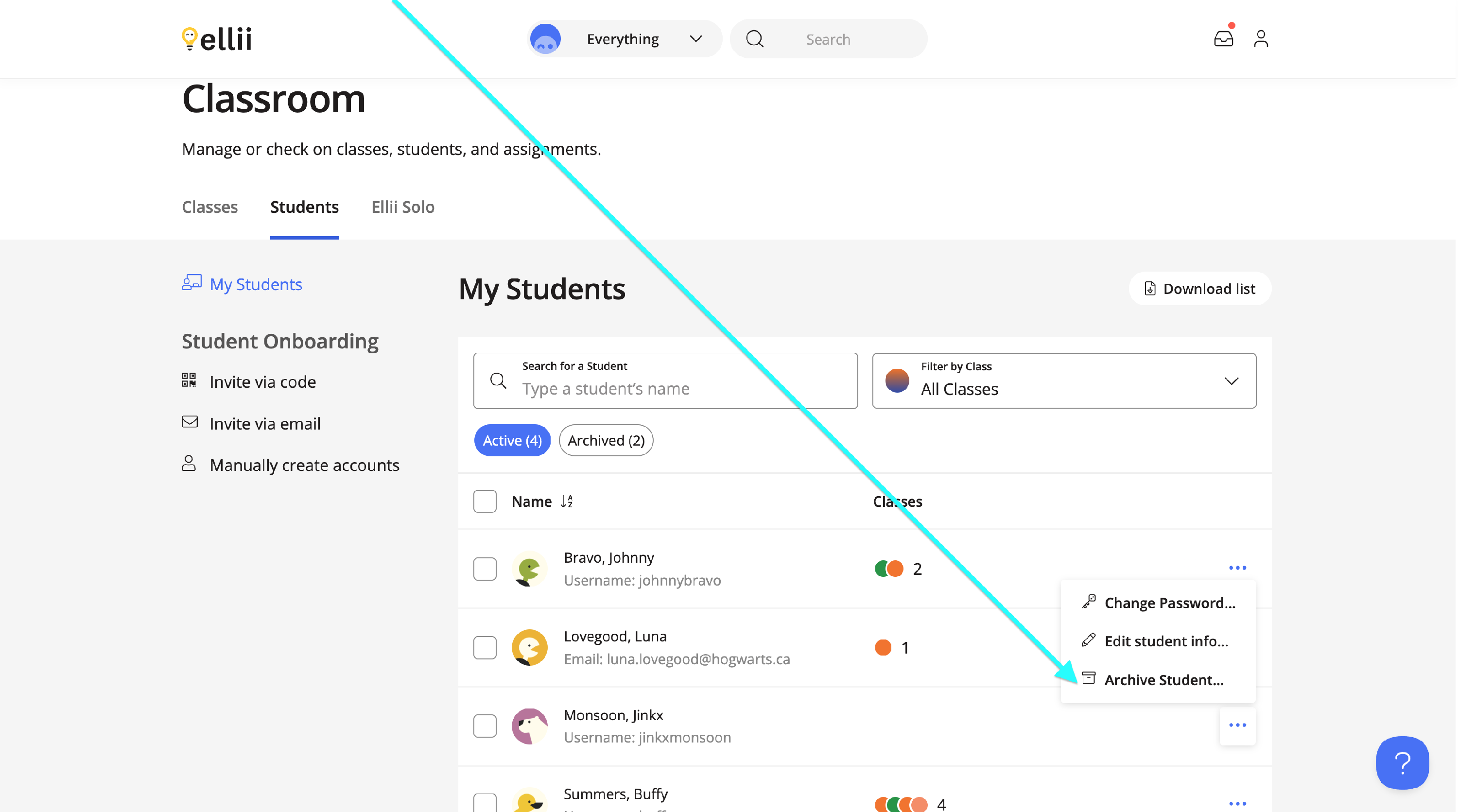
Task: Open the inbox notifications icon
Action: [x=1223, y=38]
